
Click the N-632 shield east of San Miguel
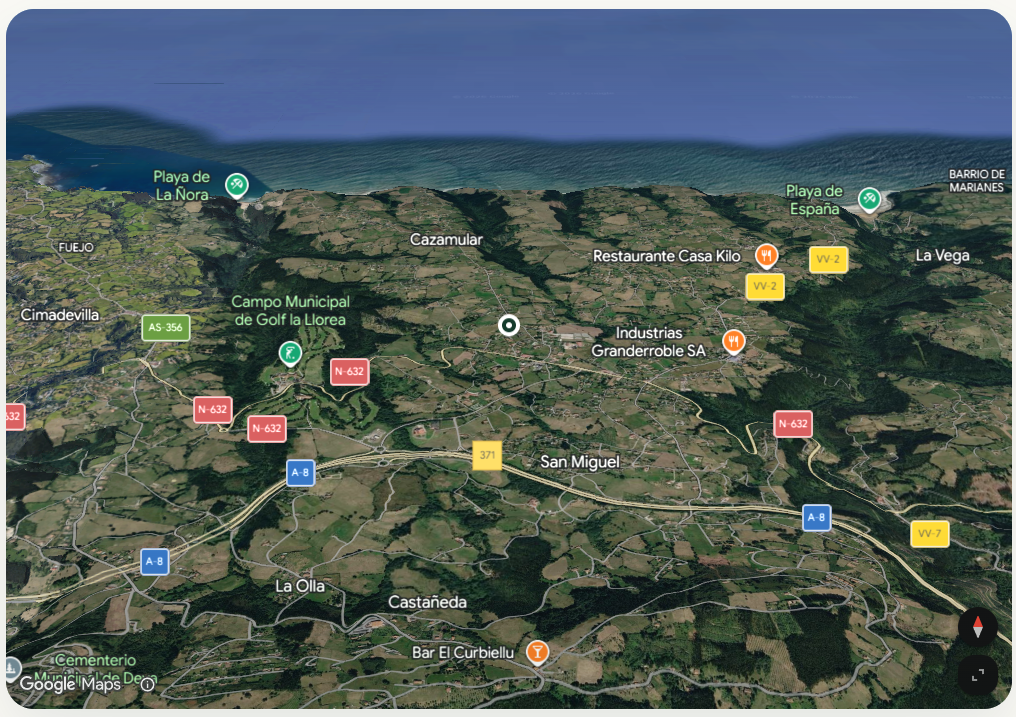(793, 424)
